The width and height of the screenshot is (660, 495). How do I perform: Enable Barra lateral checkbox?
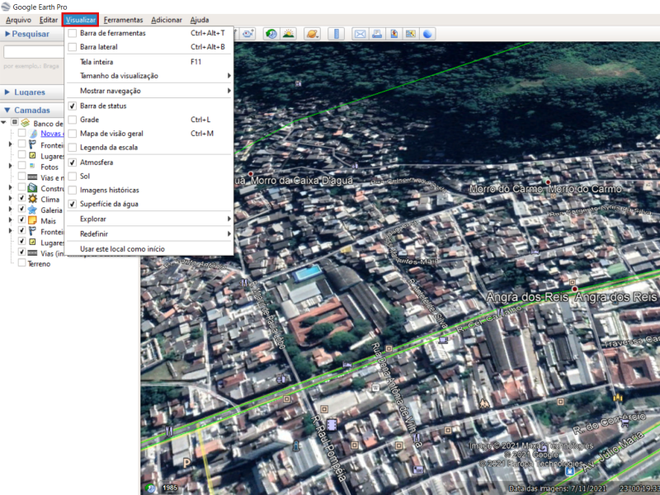(72, 47)
